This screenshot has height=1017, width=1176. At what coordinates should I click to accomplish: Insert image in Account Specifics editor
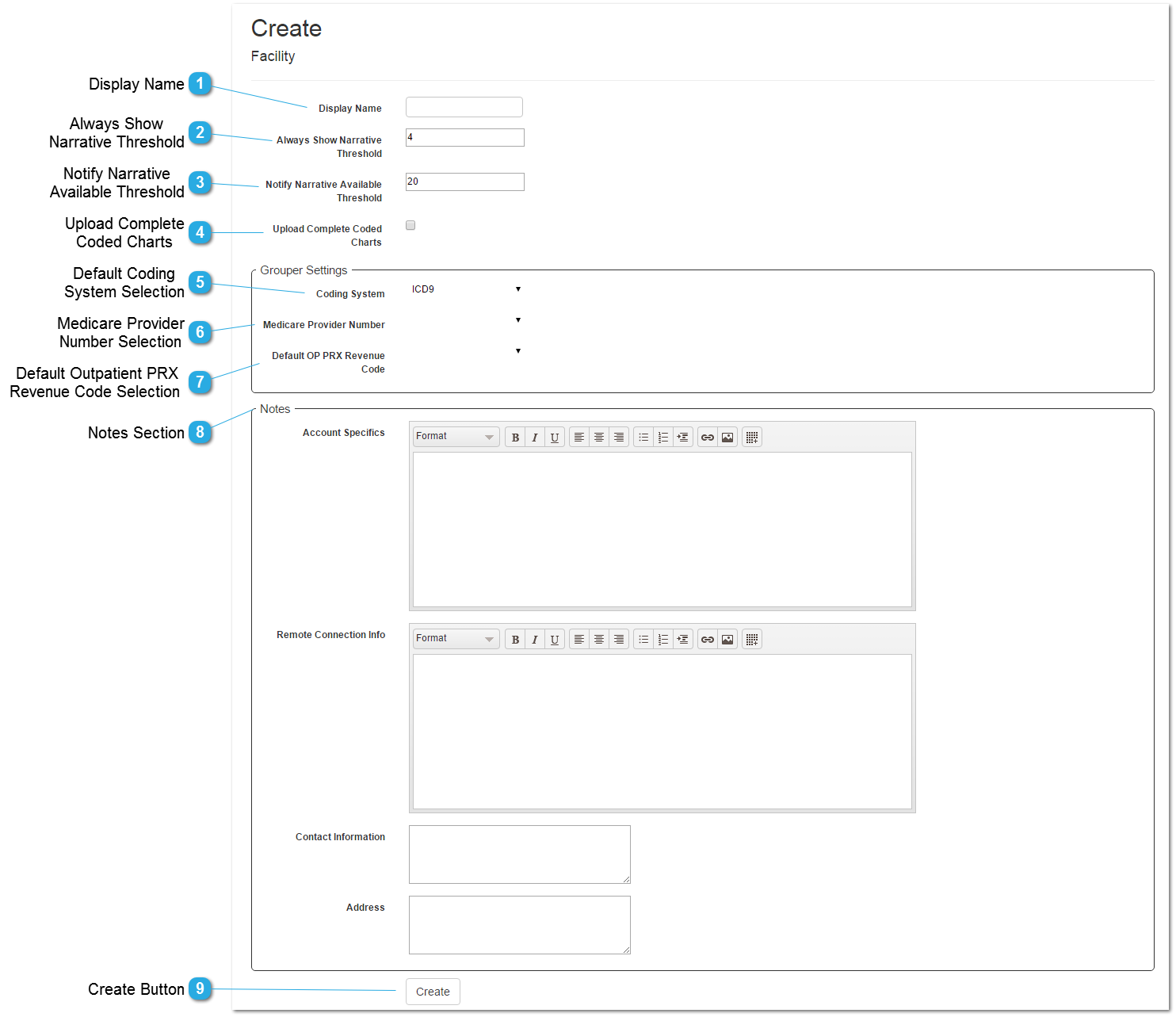727,438
